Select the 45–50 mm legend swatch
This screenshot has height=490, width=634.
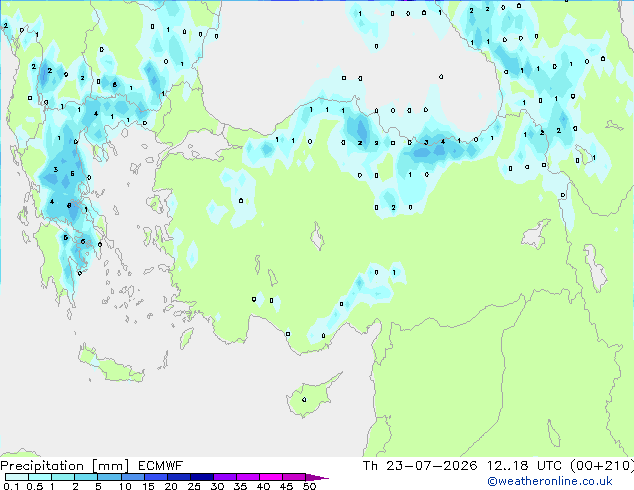(x=294, y=477)
